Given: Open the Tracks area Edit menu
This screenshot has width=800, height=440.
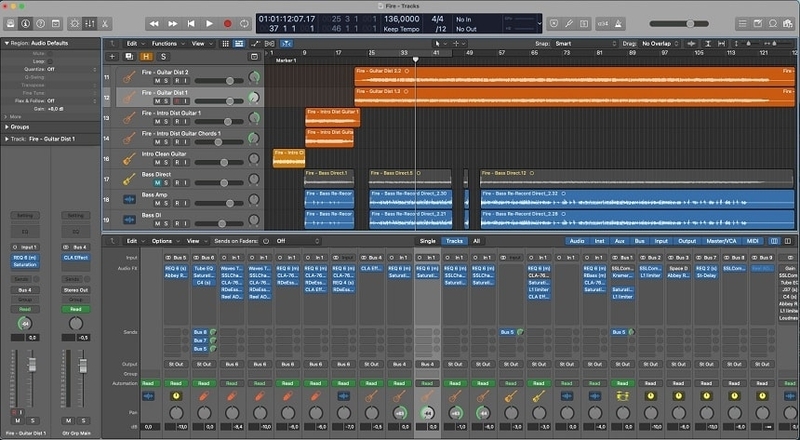Looking at the screenshot, I should click(135, 44).
